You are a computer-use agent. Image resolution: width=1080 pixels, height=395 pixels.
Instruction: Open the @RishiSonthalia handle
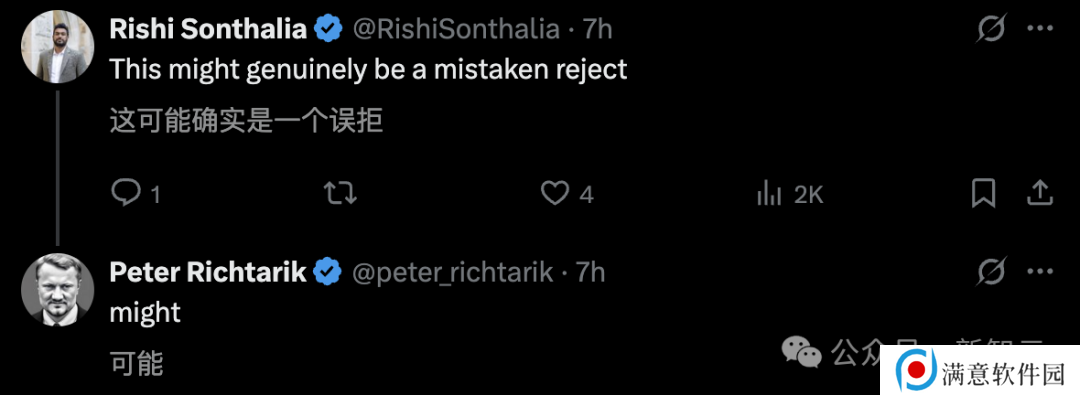coord(456,29)
